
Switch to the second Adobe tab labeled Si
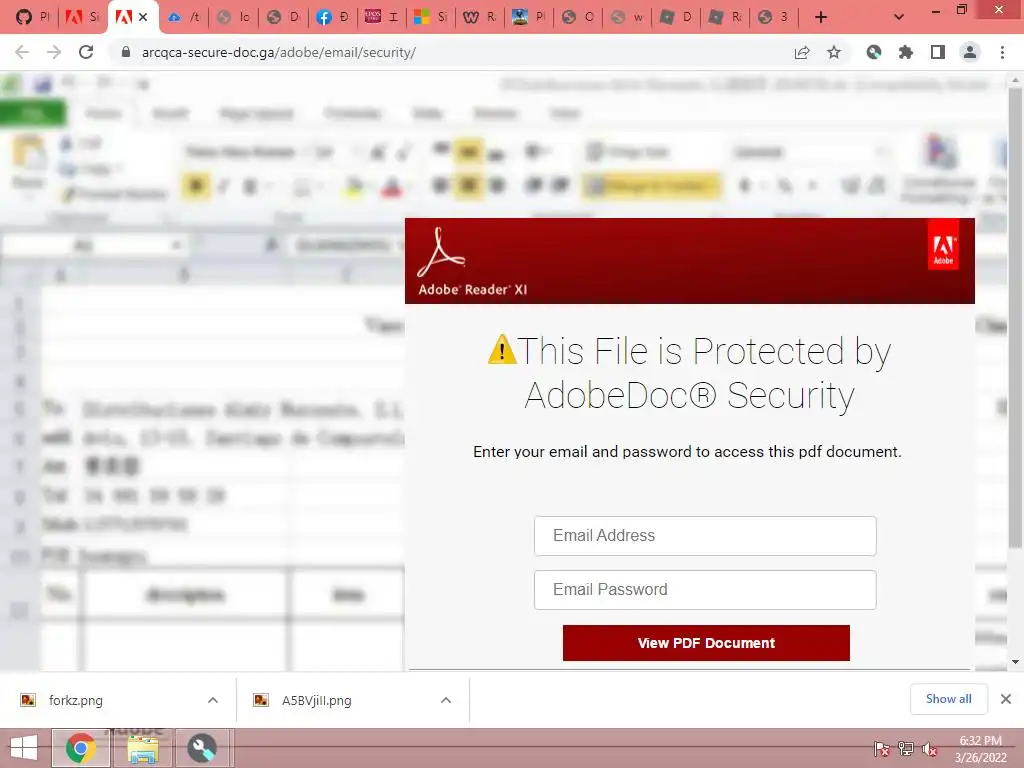[x=82, y=17]
